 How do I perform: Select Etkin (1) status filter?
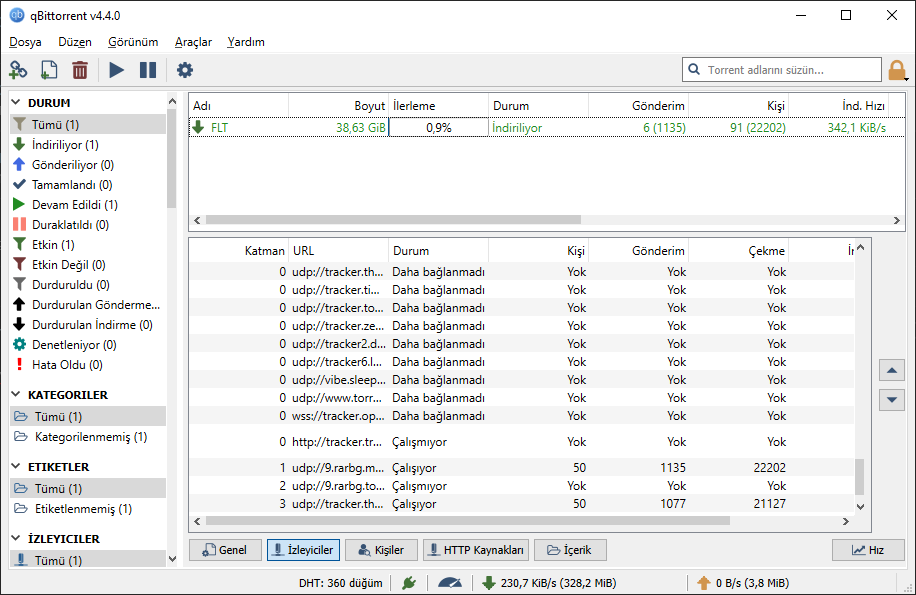coord(88,245)
